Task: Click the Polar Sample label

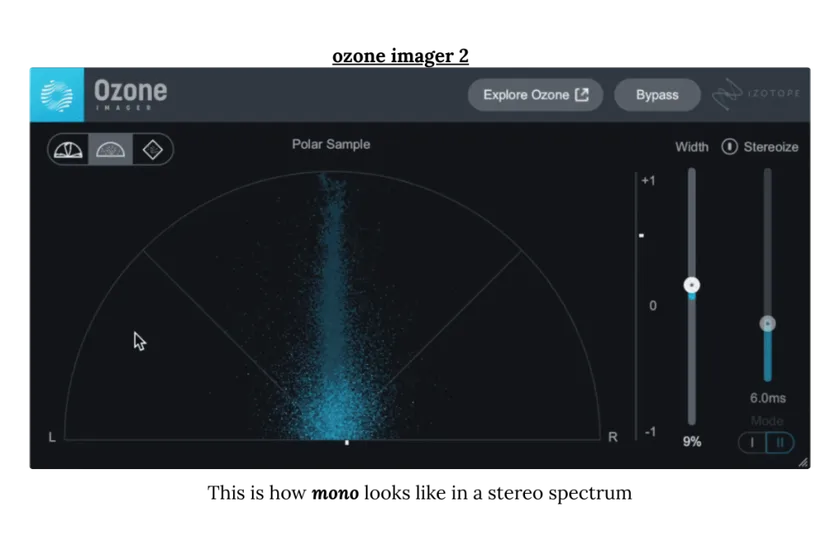Action: [x=331, y=144]
